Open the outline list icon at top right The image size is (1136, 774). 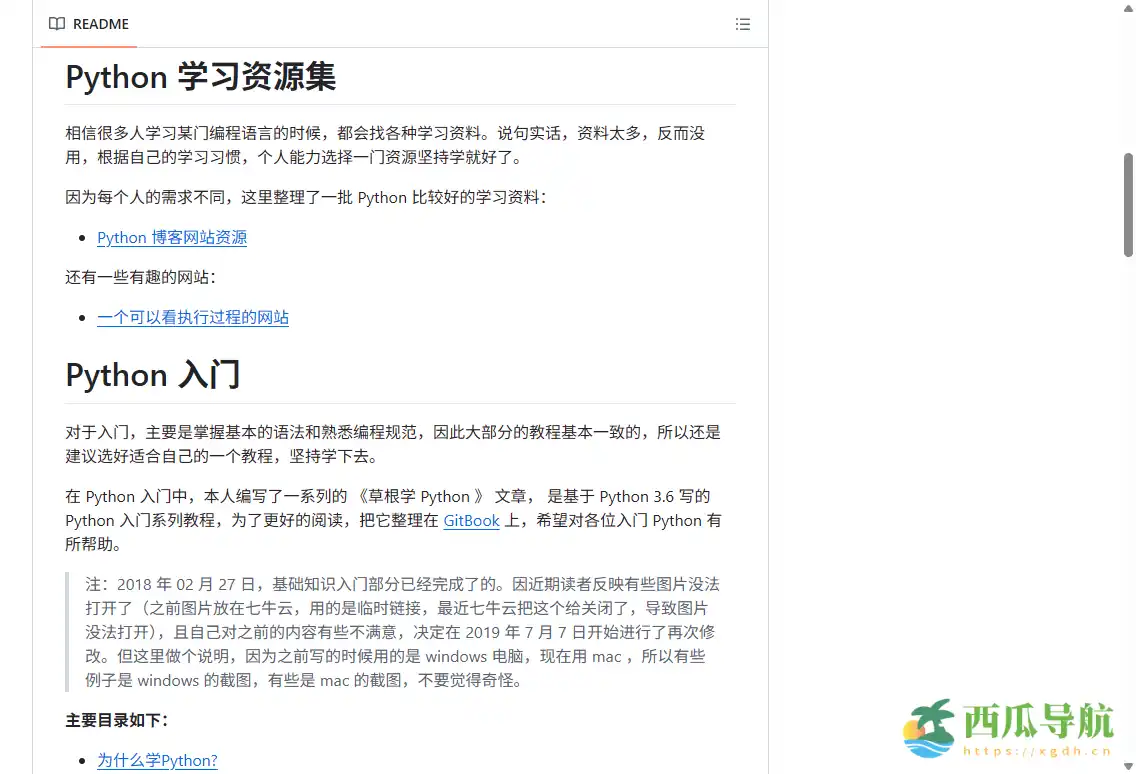(x=743, y=24)
